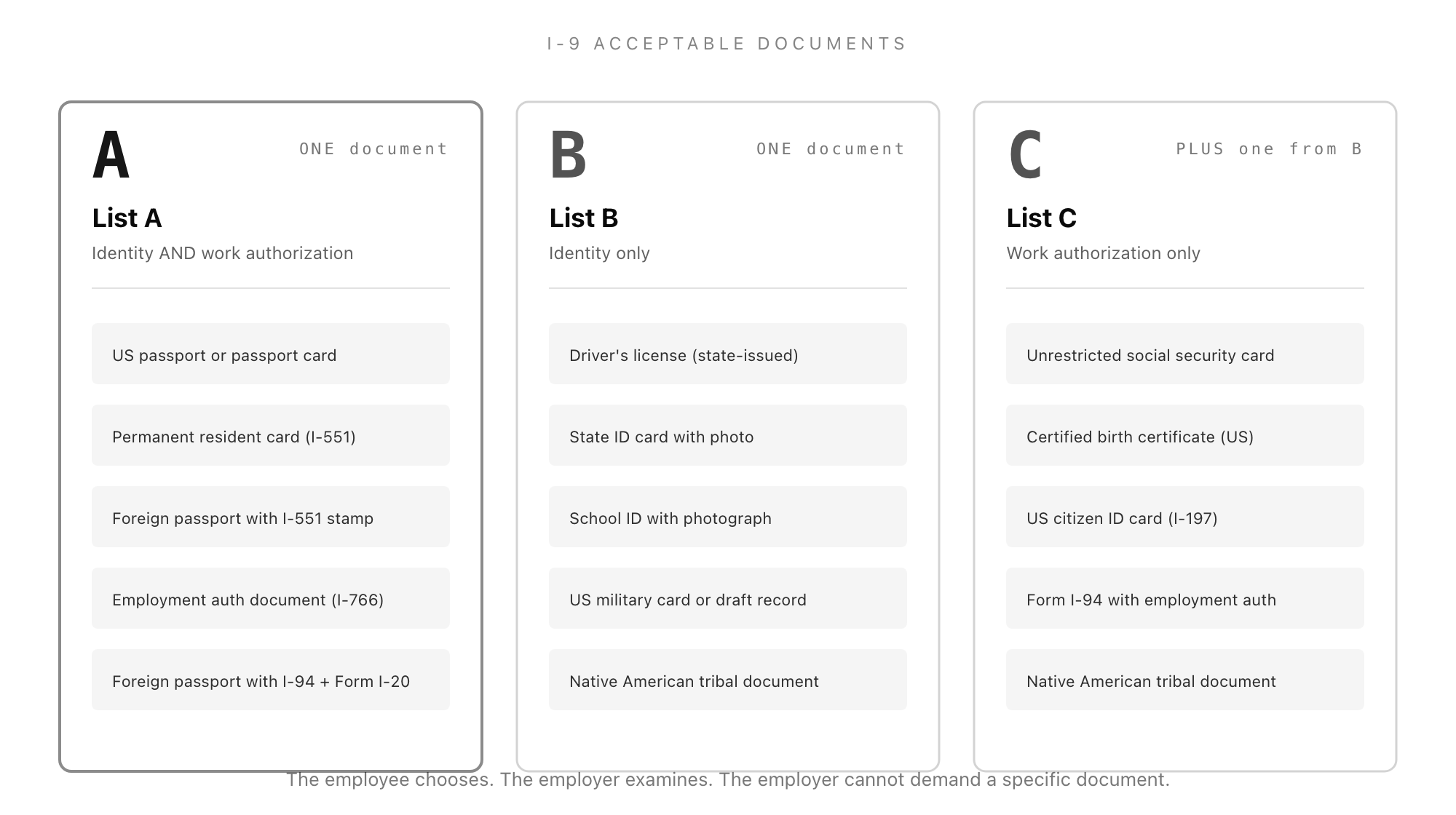The width and height of the screenshot is (1456, 815).
Task: Select Foreign passport with I-94 + Form I-20
Action: pos(271,680)
